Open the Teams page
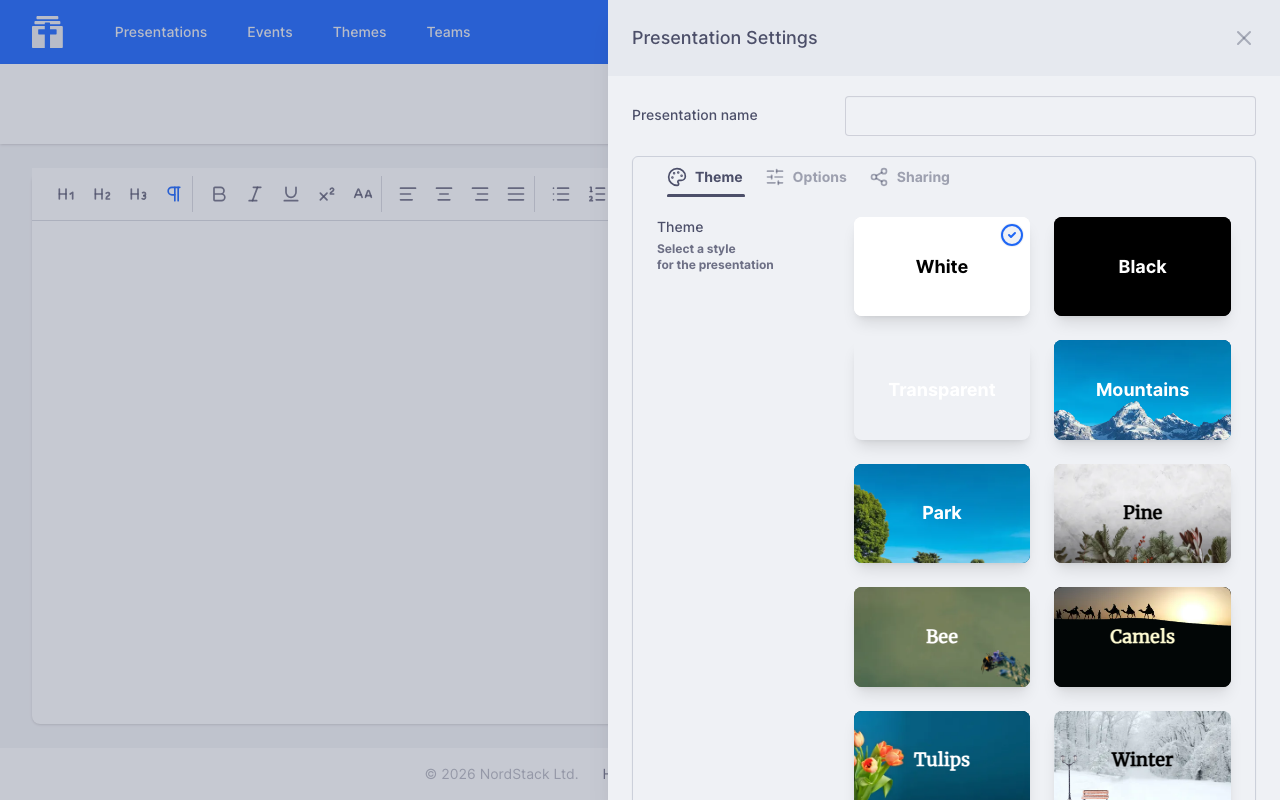 [448, 32]
